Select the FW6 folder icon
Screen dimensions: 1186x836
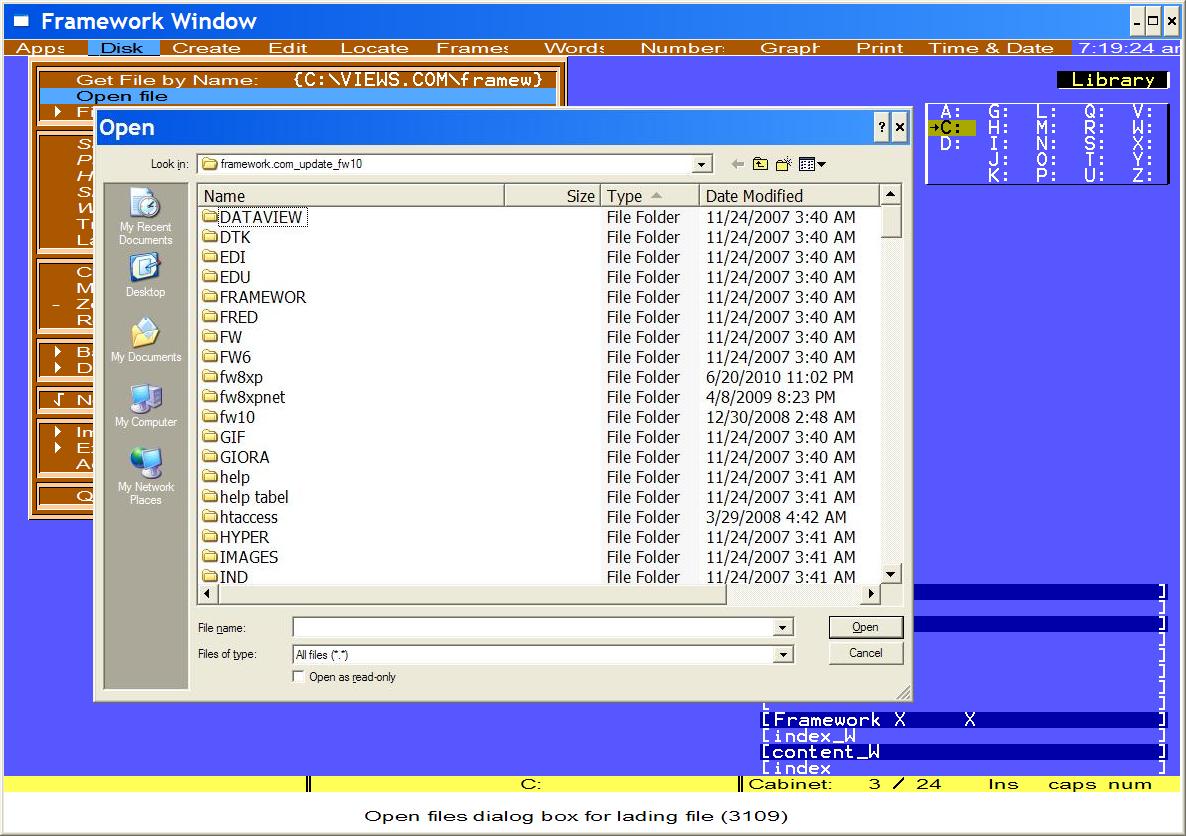click(210, 357)
